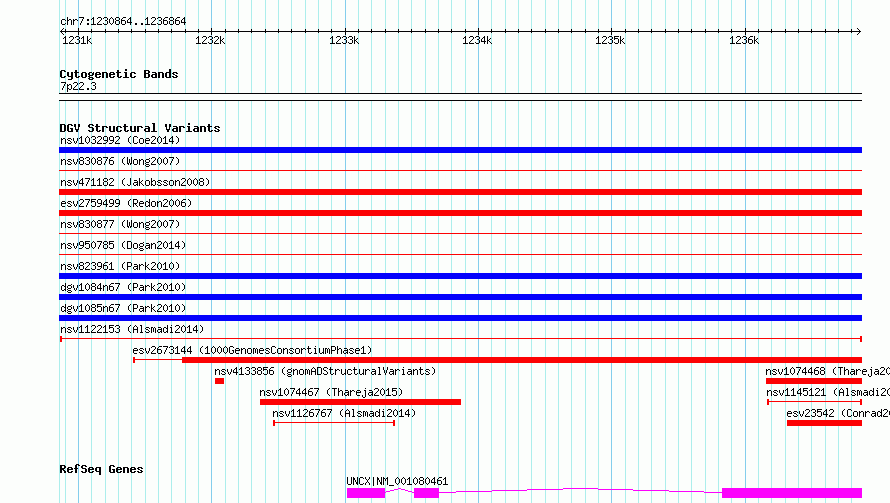The height and width of the screenshot is (503, 890).
Task: Click the thin red nsv830877 variant line
Action: [460, 233]
